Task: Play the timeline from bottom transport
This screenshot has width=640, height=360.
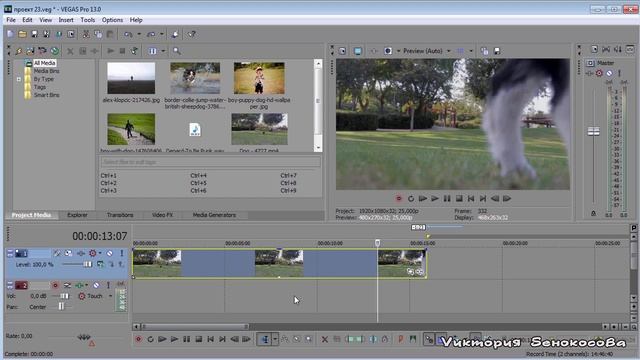Action: point(174,339)
